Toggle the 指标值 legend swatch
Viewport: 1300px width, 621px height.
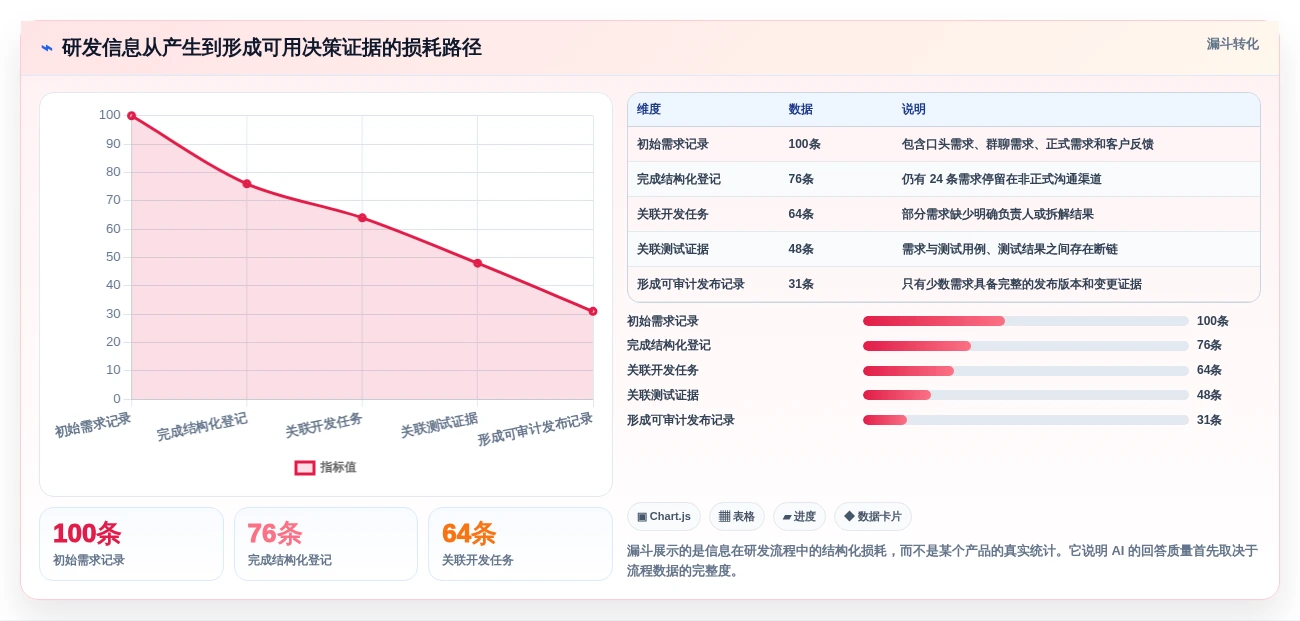[x=305, y=467]
